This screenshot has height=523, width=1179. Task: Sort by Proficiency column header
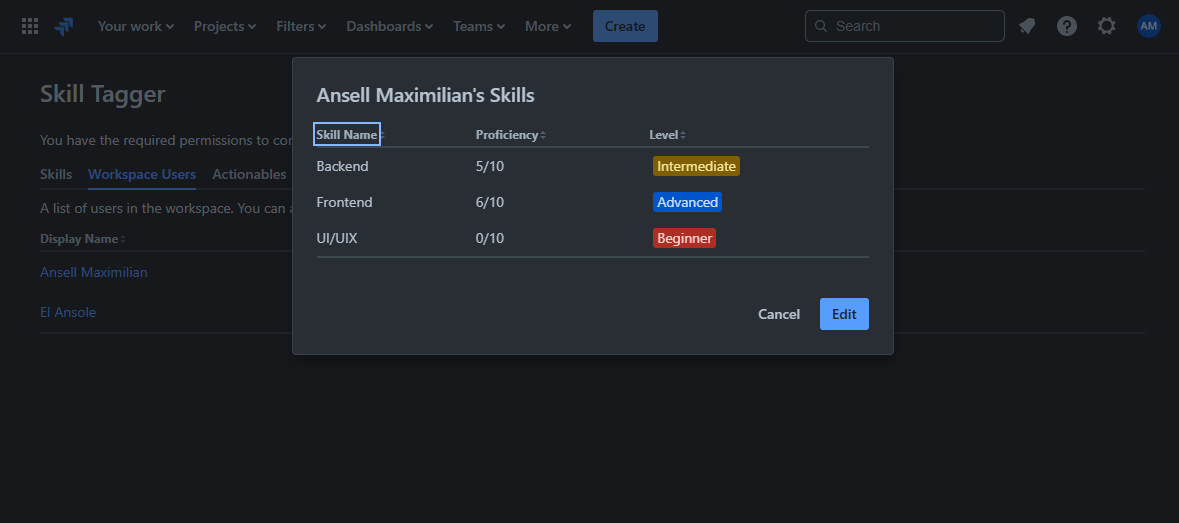point(511,135)
